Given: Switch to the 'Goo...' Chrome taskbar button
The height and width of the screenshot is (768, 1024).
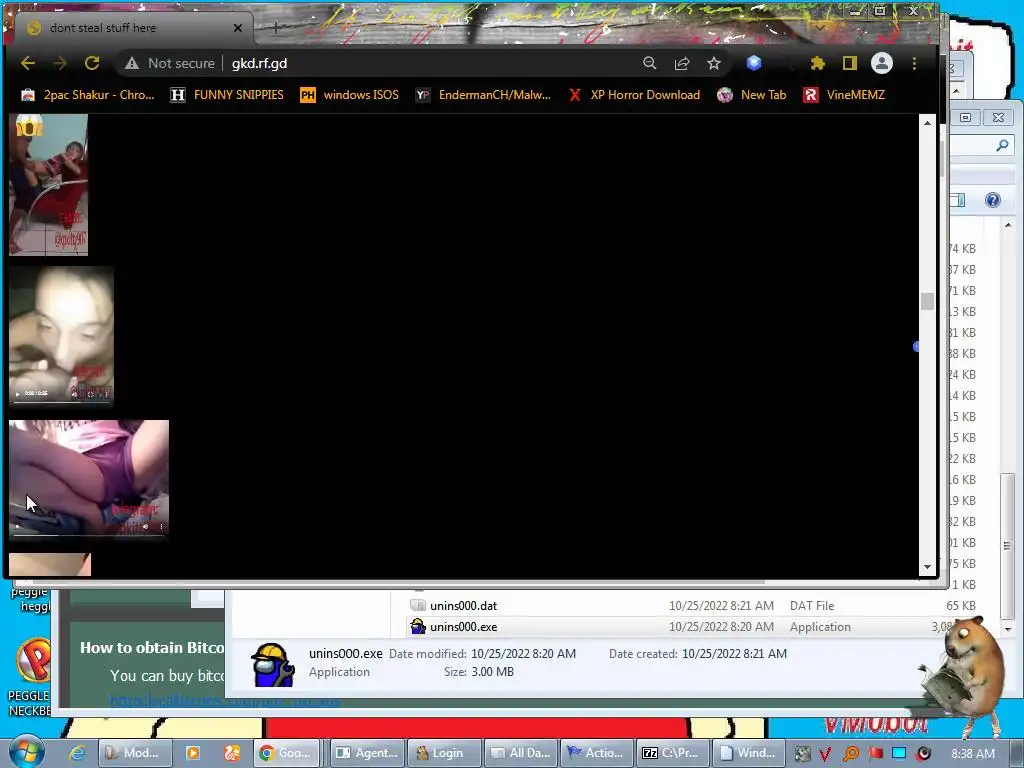Looking at the screenshot, I should [x=286, y=753].
